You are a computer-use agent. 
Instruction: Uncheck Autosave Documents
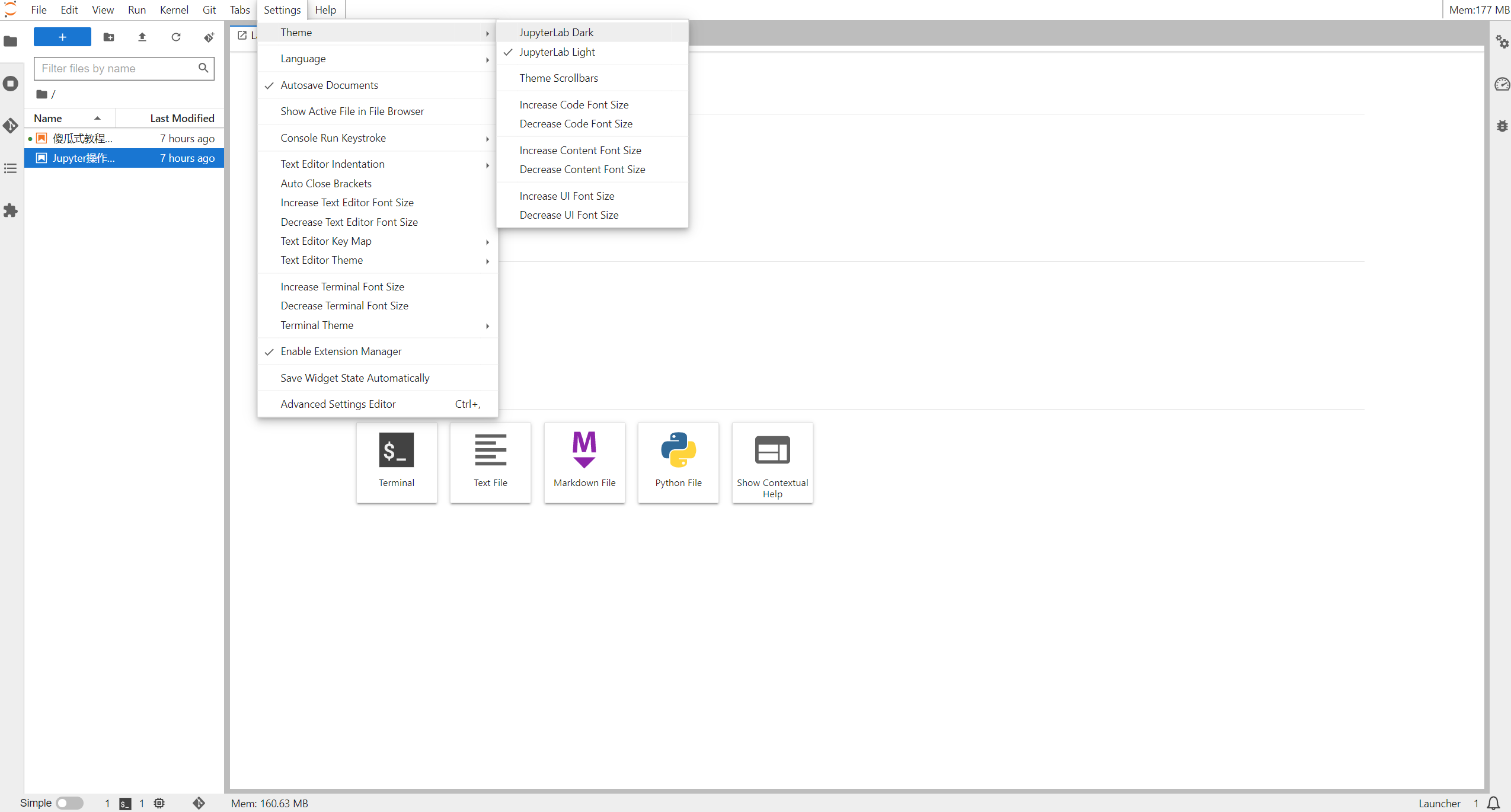tap(330, 85)
